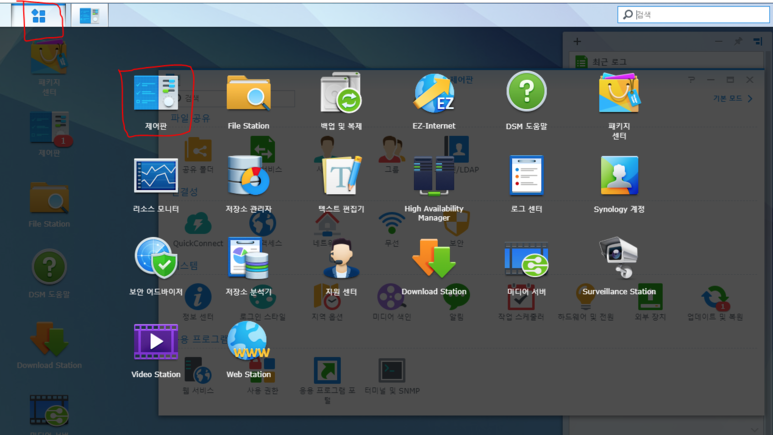Screen dimensions: 773x435
Task: Open 백업 및 복제 app
Action: [341, 102]
